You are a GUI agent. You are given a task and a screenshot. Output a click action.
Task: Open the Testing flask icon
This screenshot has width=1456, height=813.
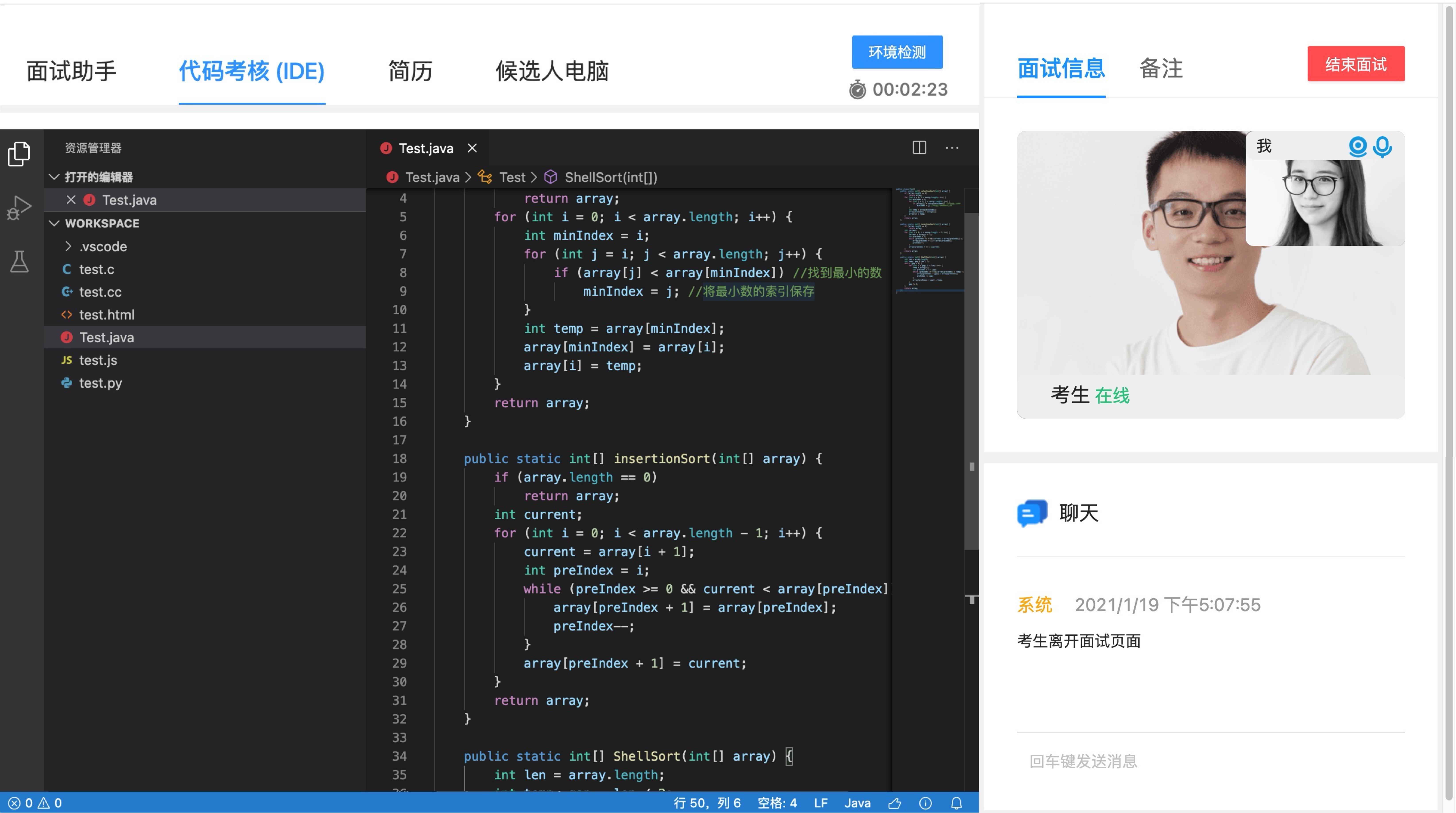[x=19, y=262]
